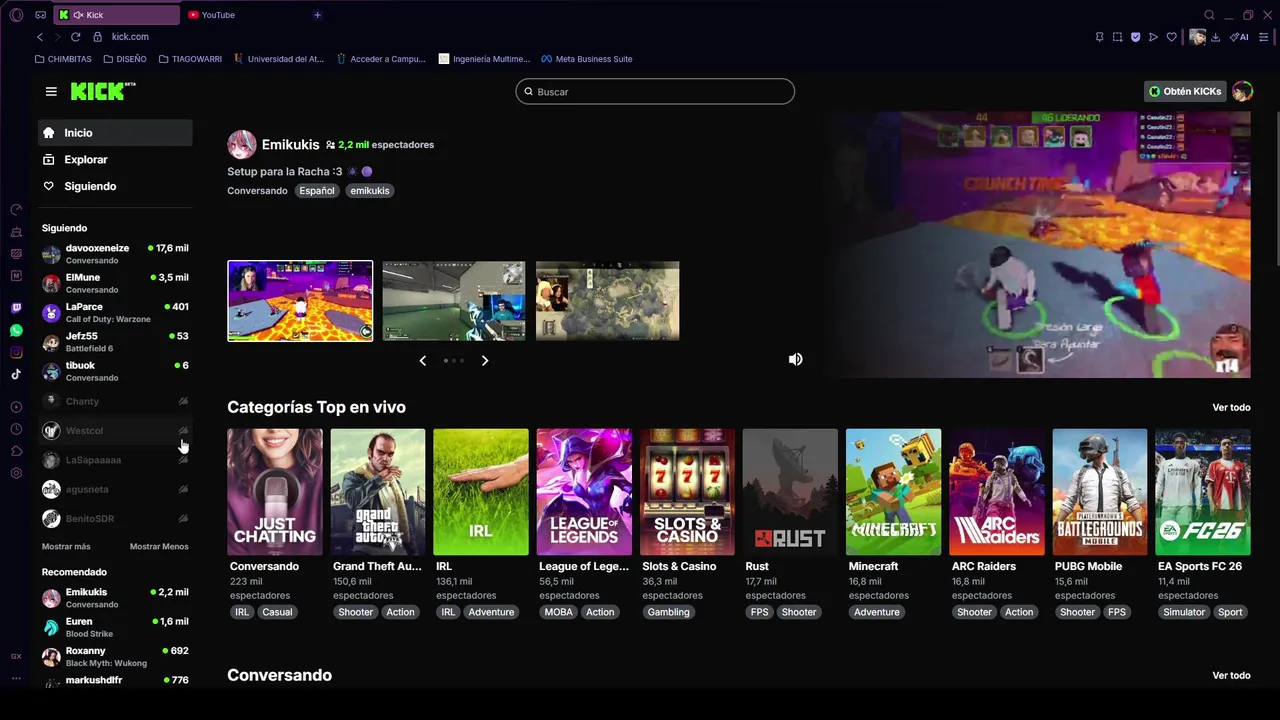Click the Gambling tag under Slots & Casino

(669, 612)
